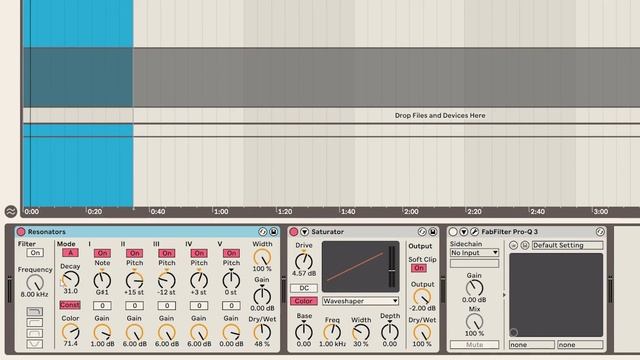Click 'Drop Files and Devices Here' area

tap(440, 116)
